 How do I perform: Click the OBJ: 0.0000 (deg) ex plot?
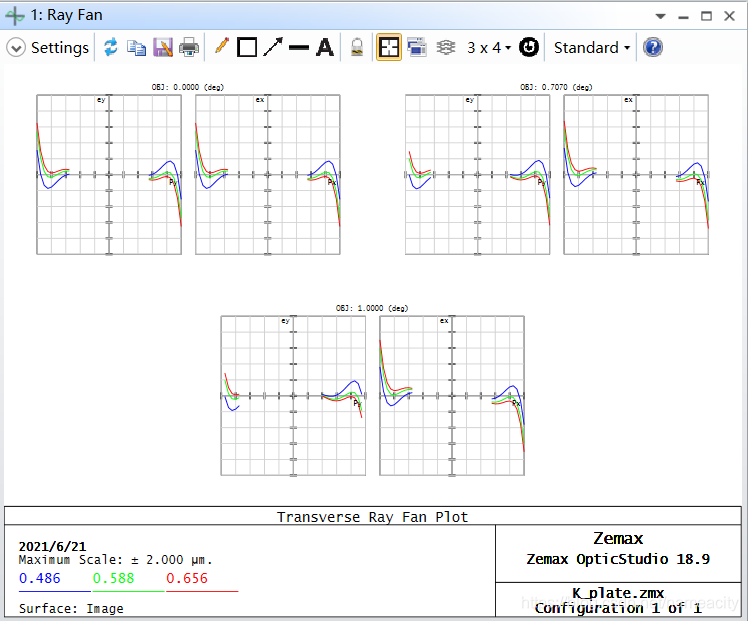point(268,175)
